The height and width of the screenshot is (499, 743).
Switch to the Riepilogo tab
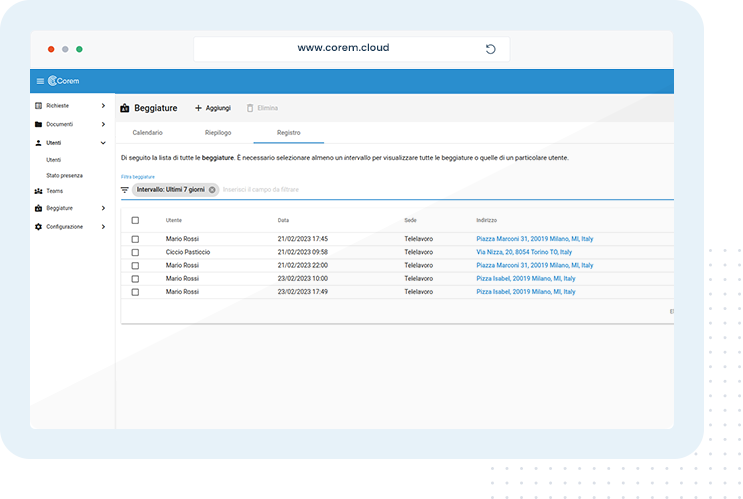click(218, 132)
